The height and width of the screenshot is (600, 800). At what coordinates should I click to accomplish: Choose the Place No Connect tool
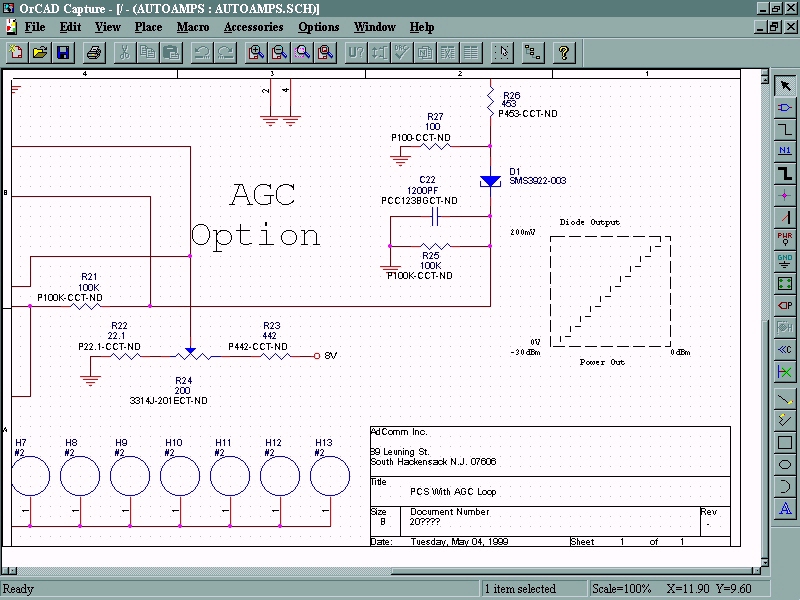(785, 372)
